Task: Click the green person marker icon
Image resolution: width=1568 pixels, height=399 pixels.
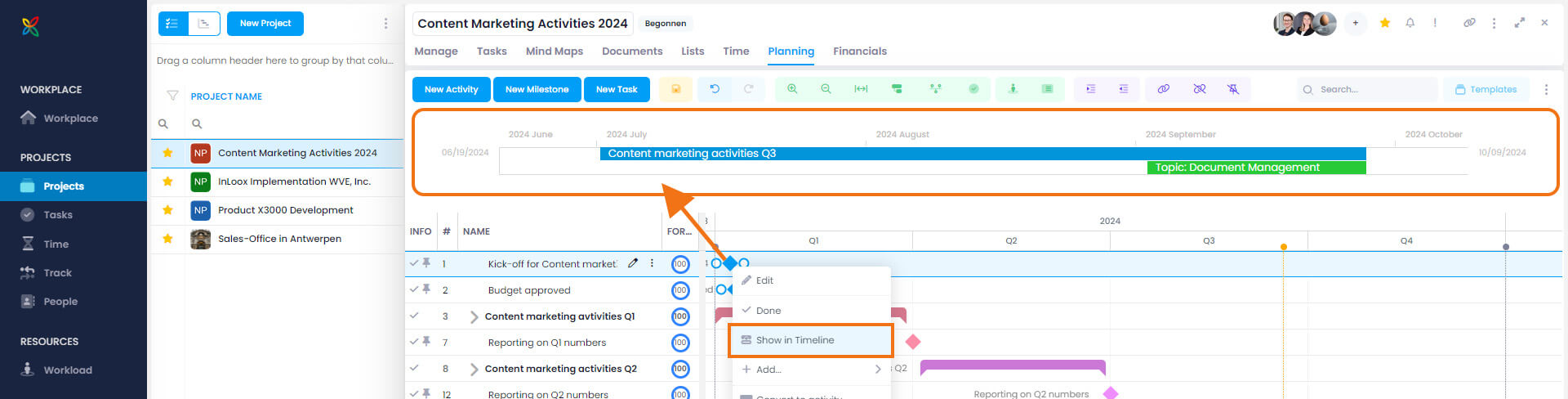Action: pyautogui.click(x=1013, y=89)
